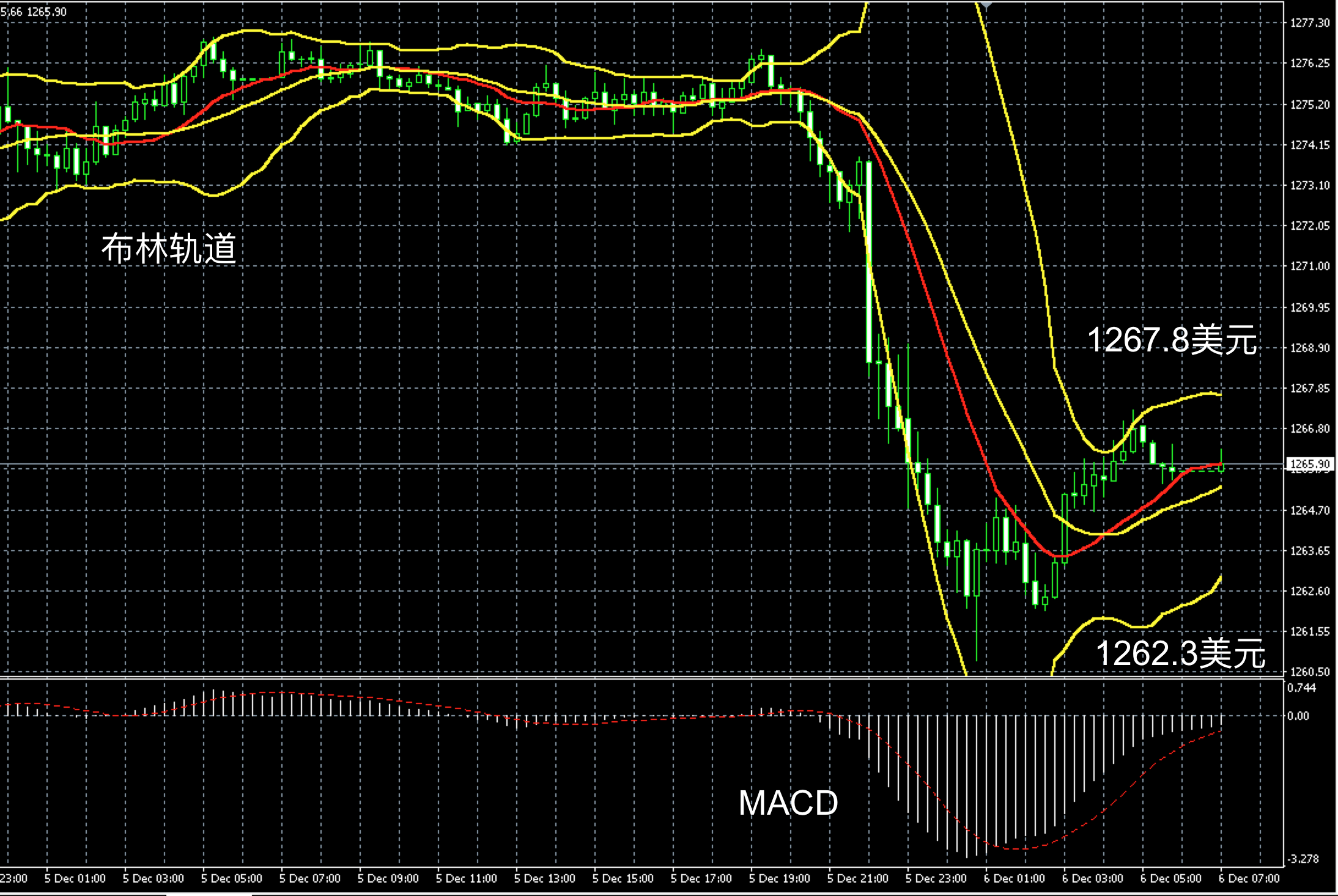Click the current price tag 1265.90

pos(1309,465)
